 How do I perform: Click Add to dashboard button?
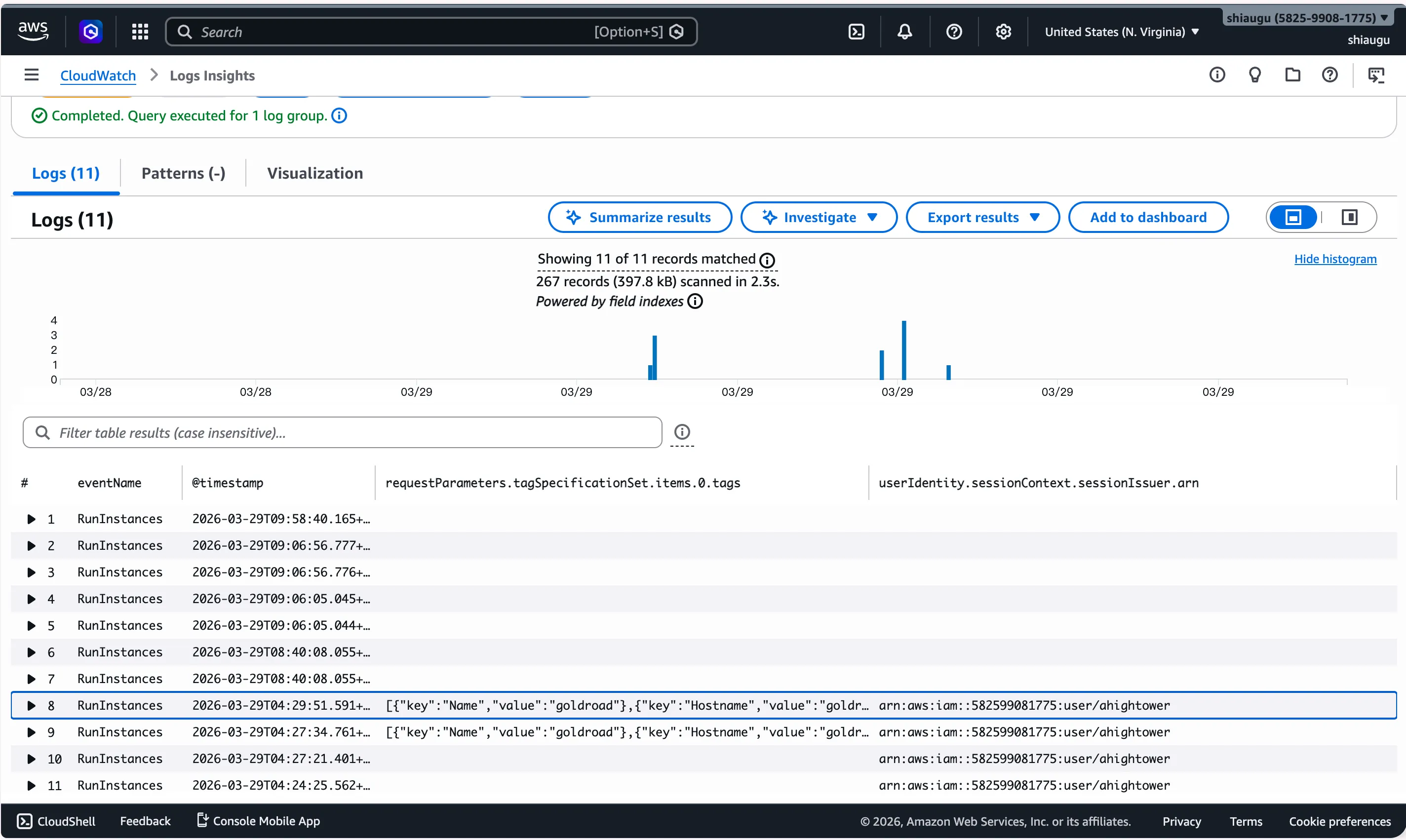point(1148,217)
